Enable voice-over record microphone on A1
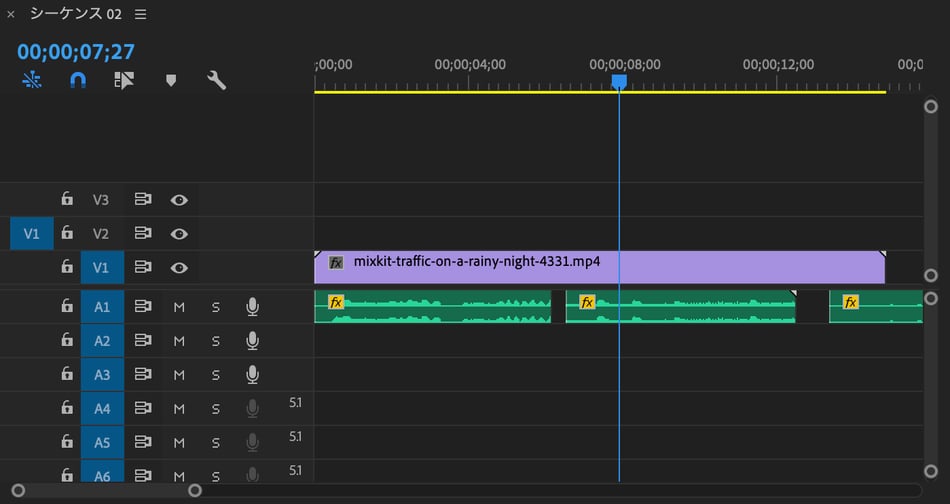The width and height of the screenshot is (950, 504). (252, 306)
